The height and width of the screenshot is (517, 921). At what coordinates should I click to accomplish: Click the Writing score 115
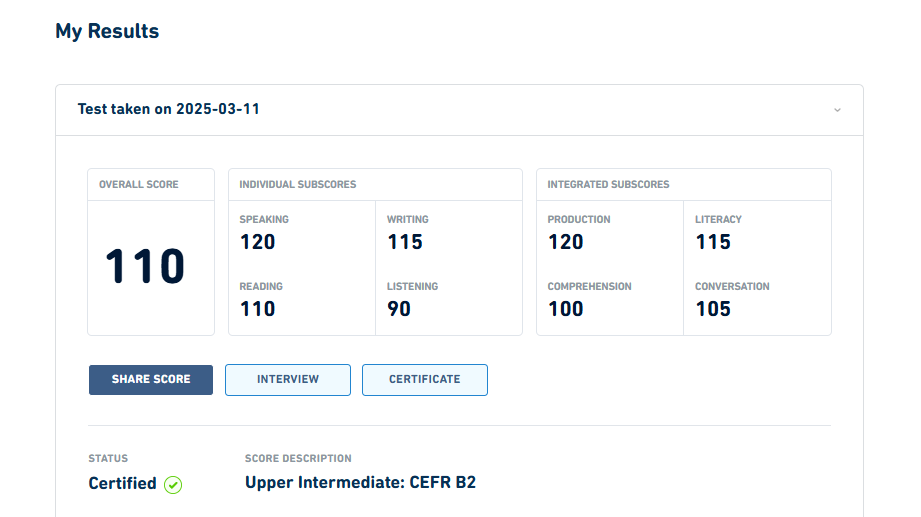(405, 242)
